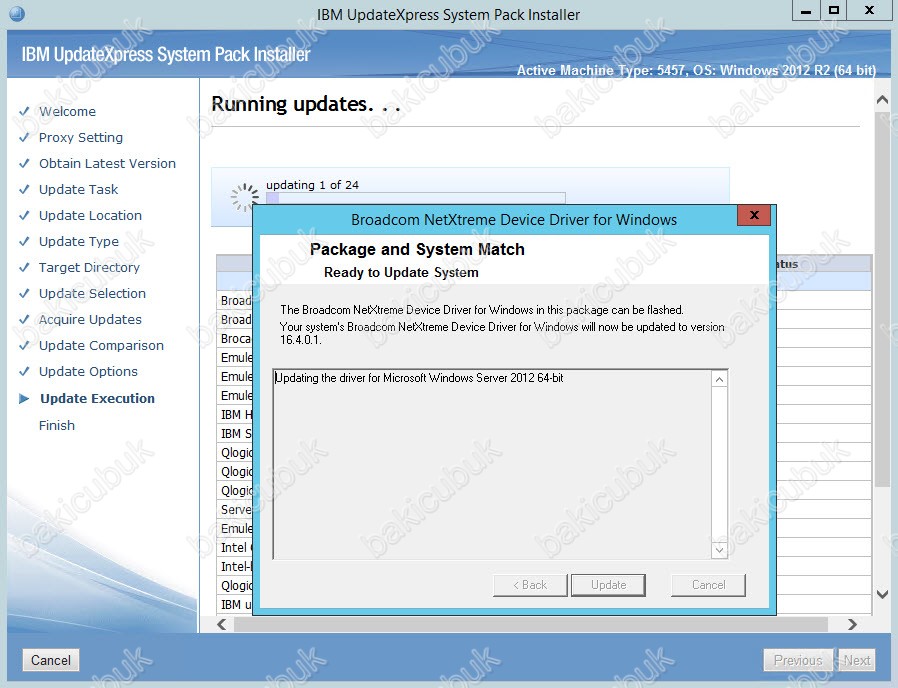The height and width of the screenshot is (688, 898).
Task: Select the Update Comparison step
Action: [101, 345]
